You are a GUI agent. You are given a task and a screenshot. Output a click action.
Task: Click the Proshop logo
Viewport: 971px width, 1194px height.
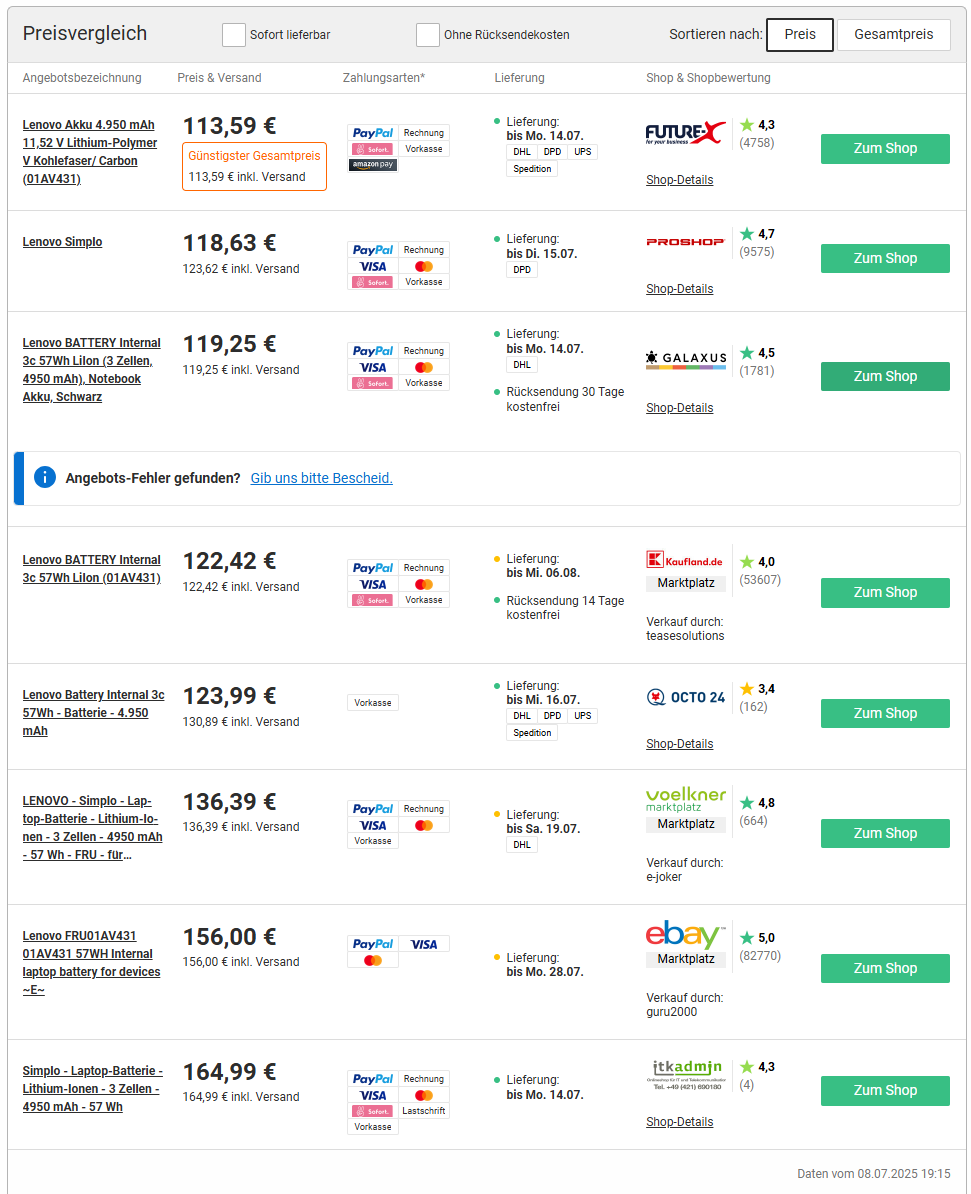pos(686,242)
